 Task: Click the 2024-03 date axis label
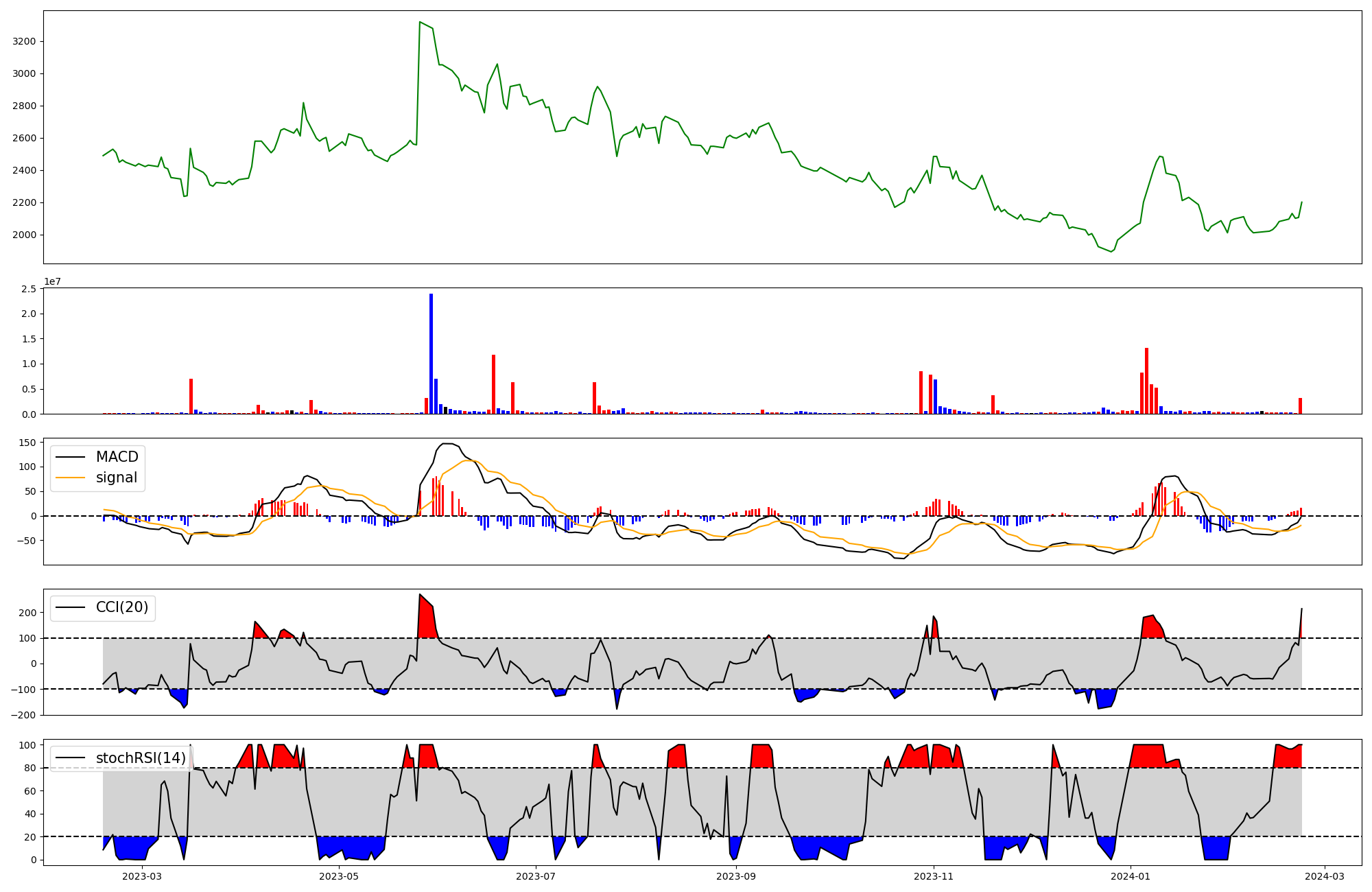[1324, 876]
